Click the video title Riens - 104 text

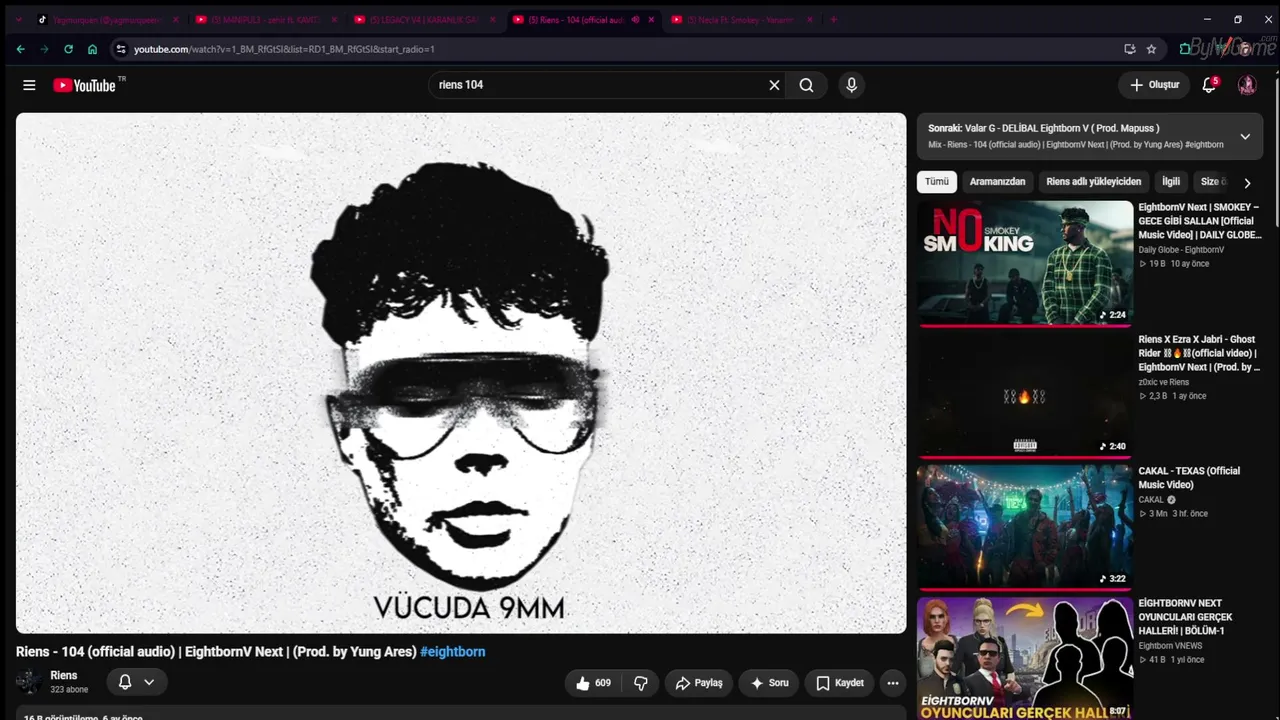point(216,652)
